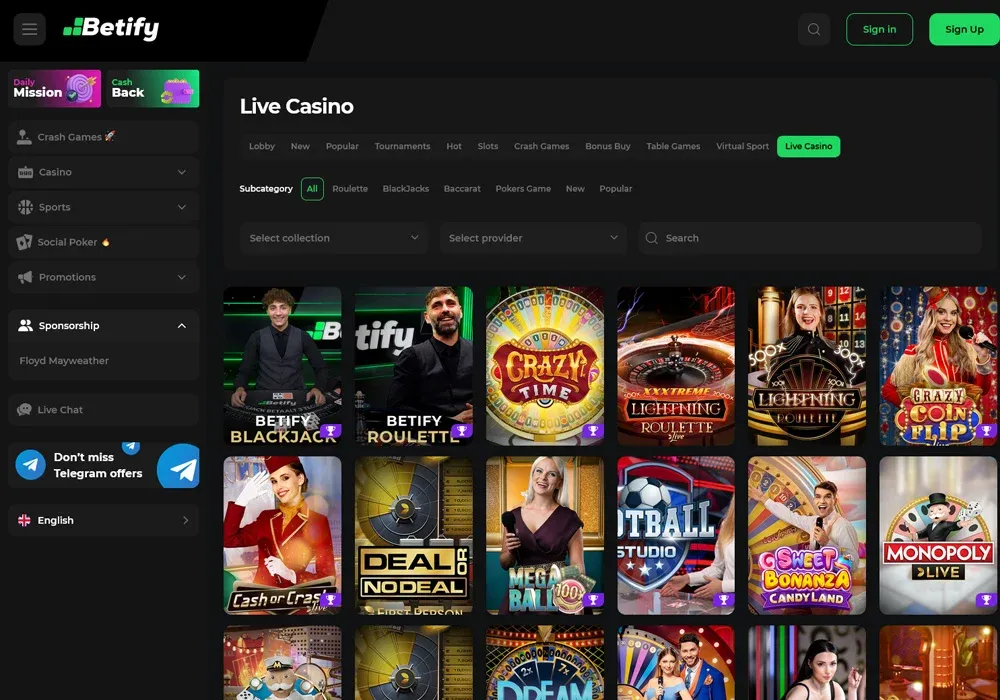Click trophy badge on Crazy Time game
The height and width of the screenshot is (700, 1000).
pyautogui.click(x=592, y=432)
